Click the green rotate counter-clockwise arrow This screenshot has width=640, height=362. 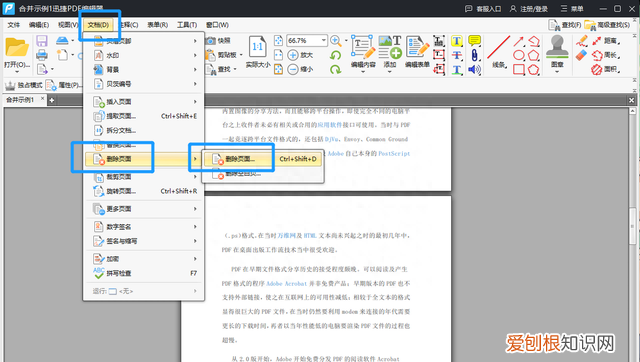[x=336, y=55]
